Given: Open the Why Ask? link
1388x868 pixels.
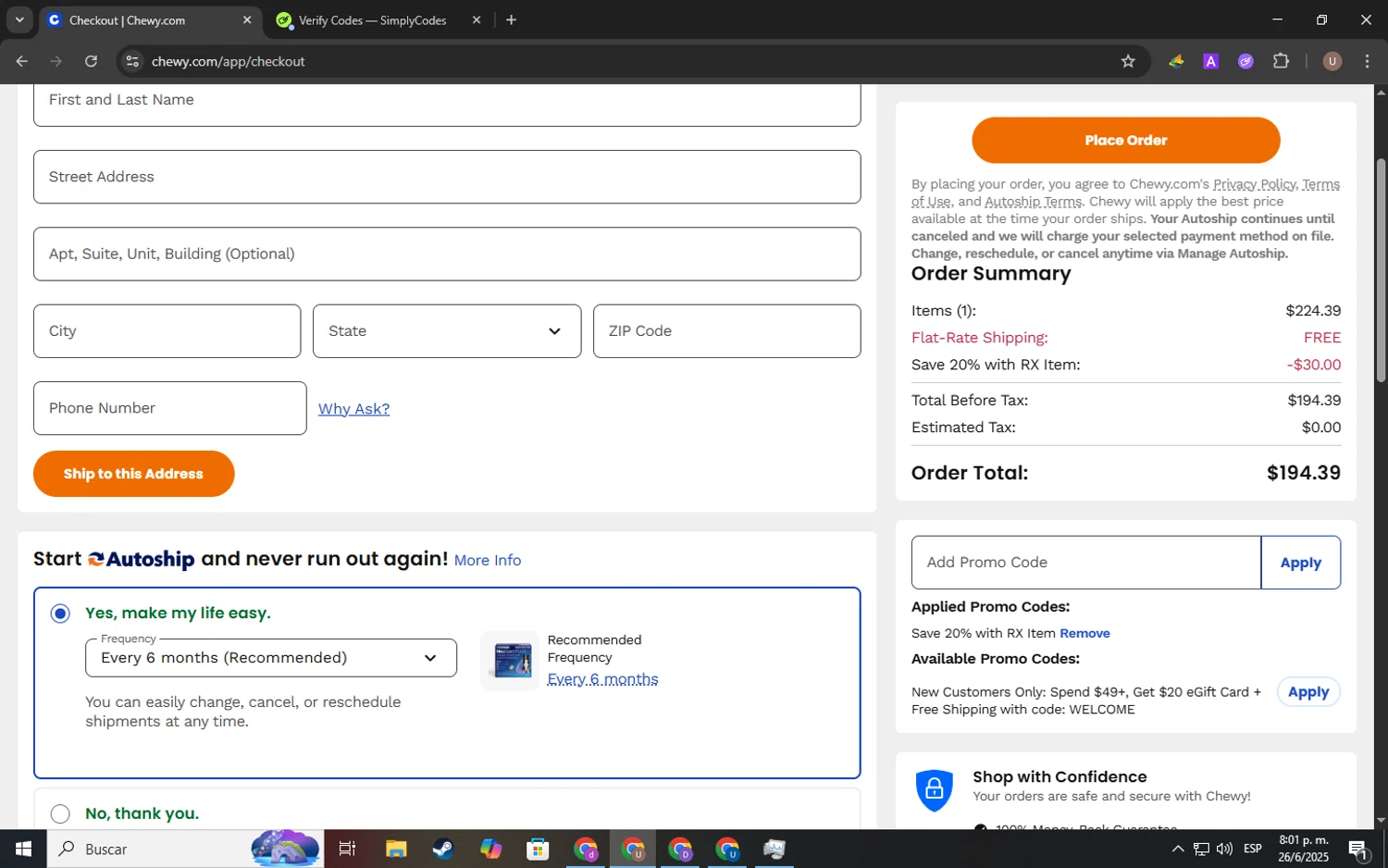Looking at the screenshot, I should pos(353,409).
